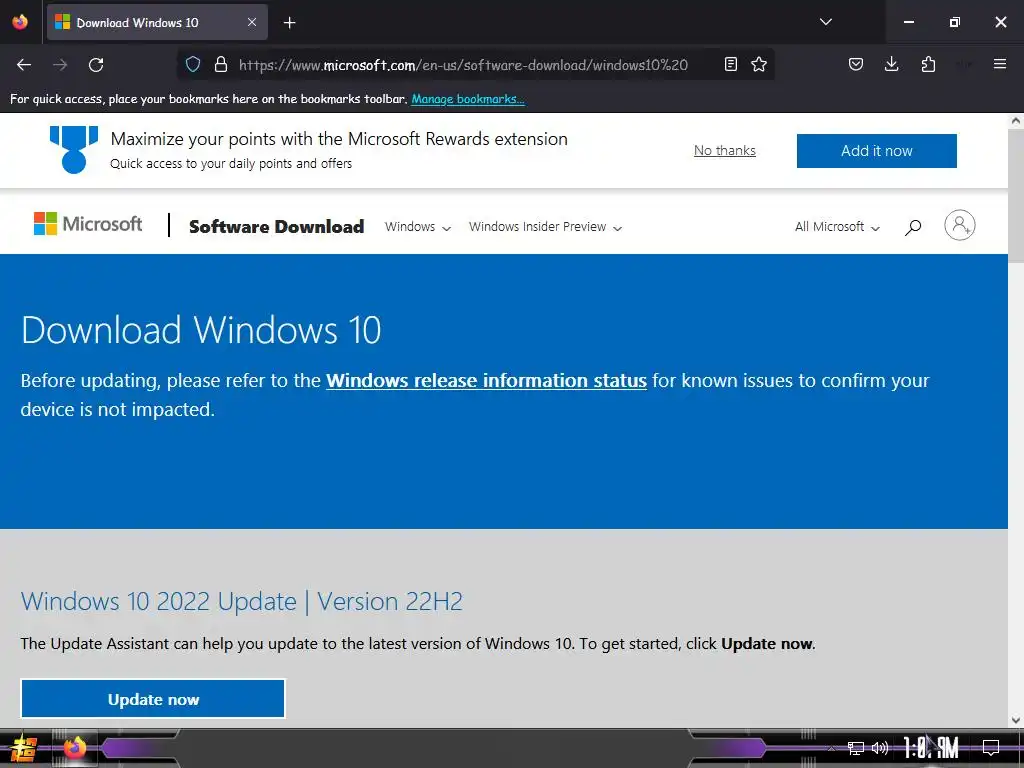Show the list of all tabs
This screenshot has height=768, width=1024.
[x=825, y=22]
